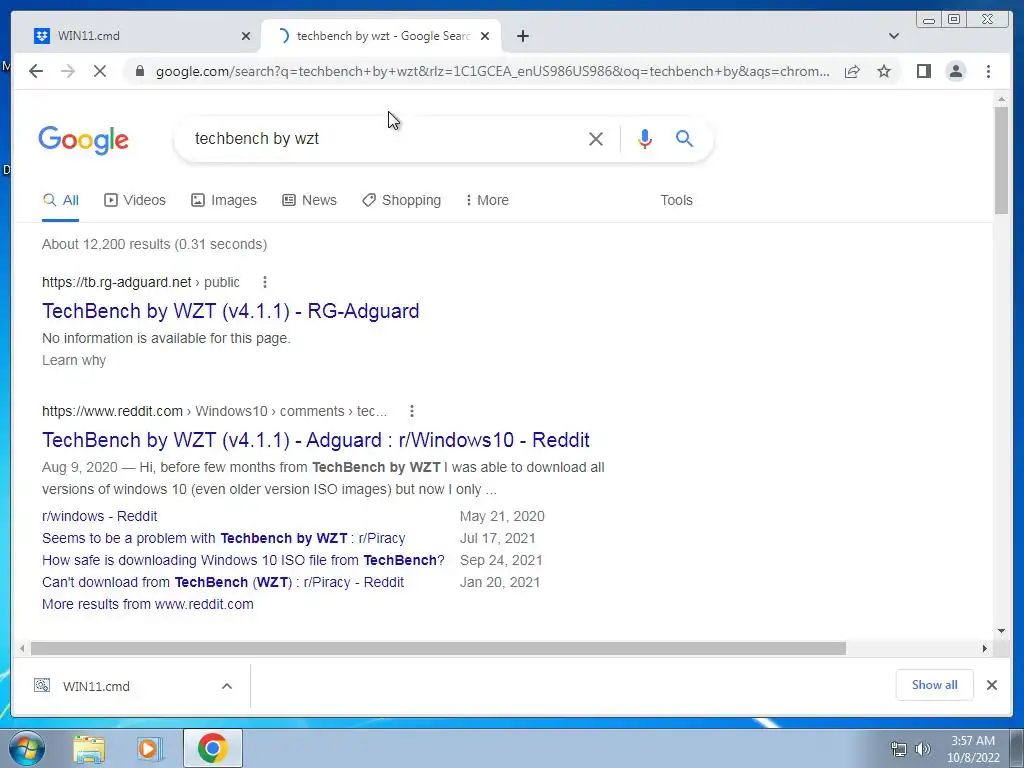Viewport: 1024px width, 768px height.
Task: Click More results from www.reddit.com
Action: (148, 604)
